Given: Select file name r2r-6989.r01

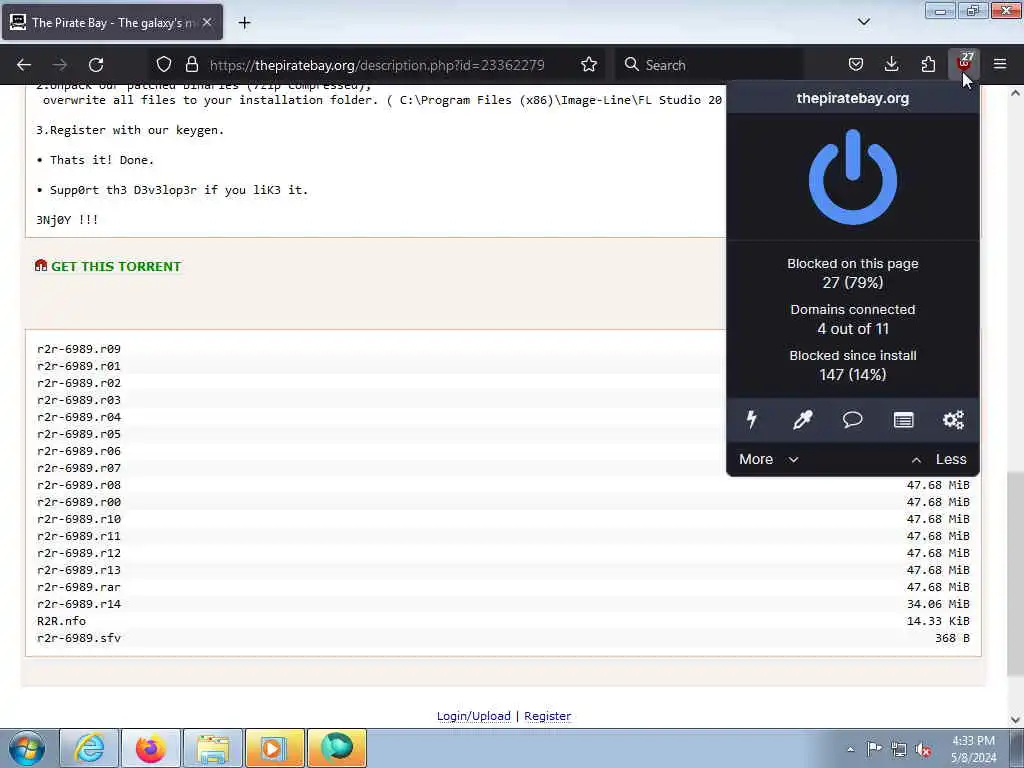Looking at the screenshot, I should tap(79, 366).
